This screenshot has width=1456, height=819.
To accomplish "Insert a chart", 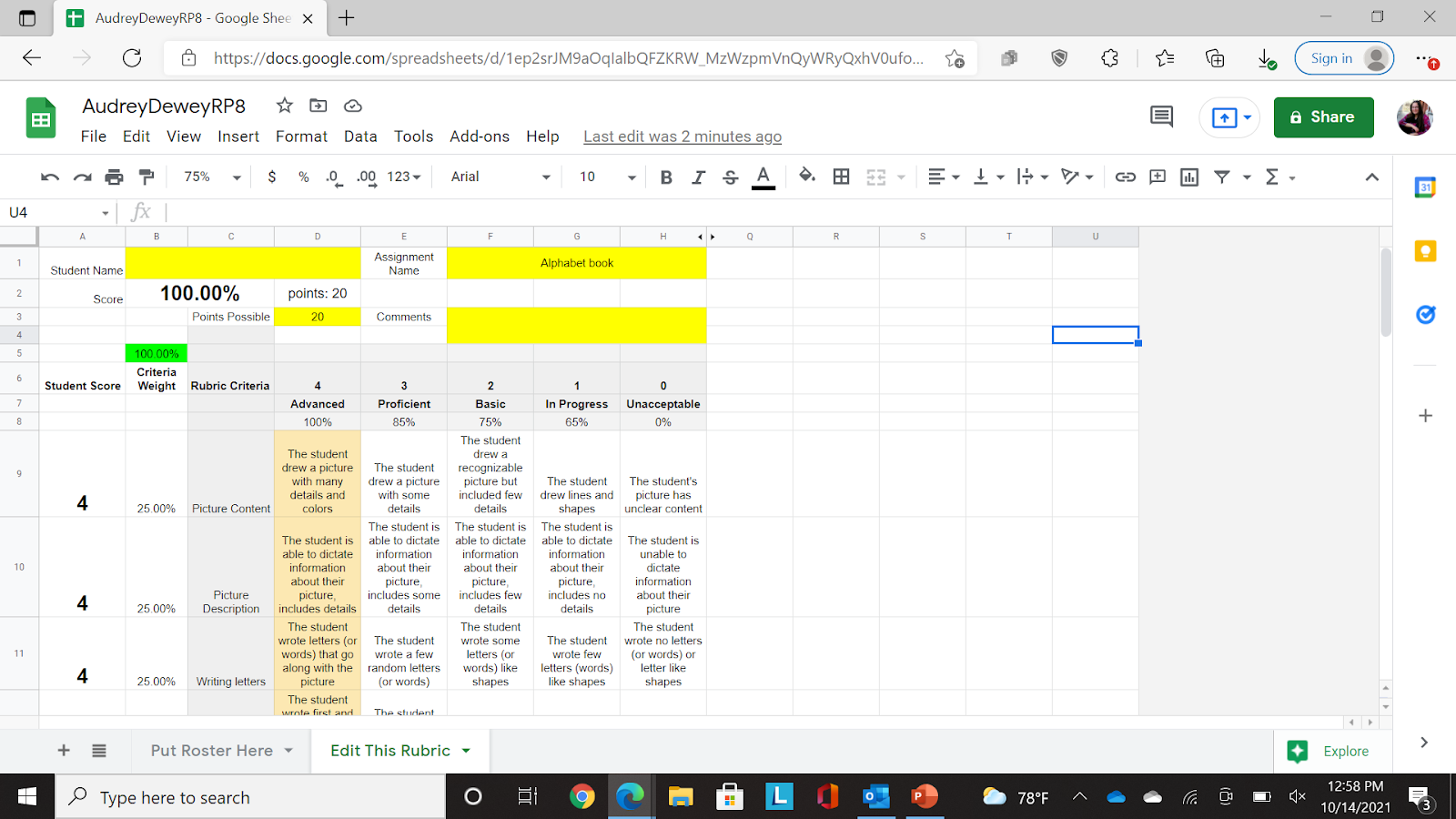I will [1188, 177].
